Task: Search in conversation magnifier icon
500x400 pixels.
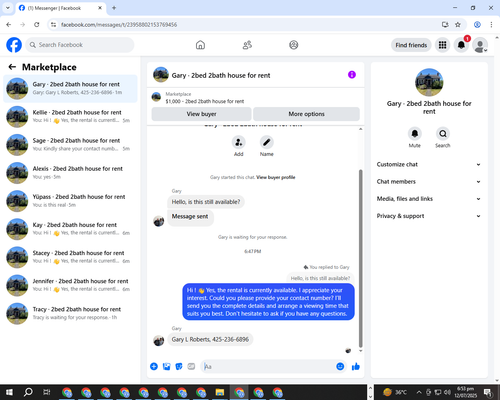Action: 443,134
